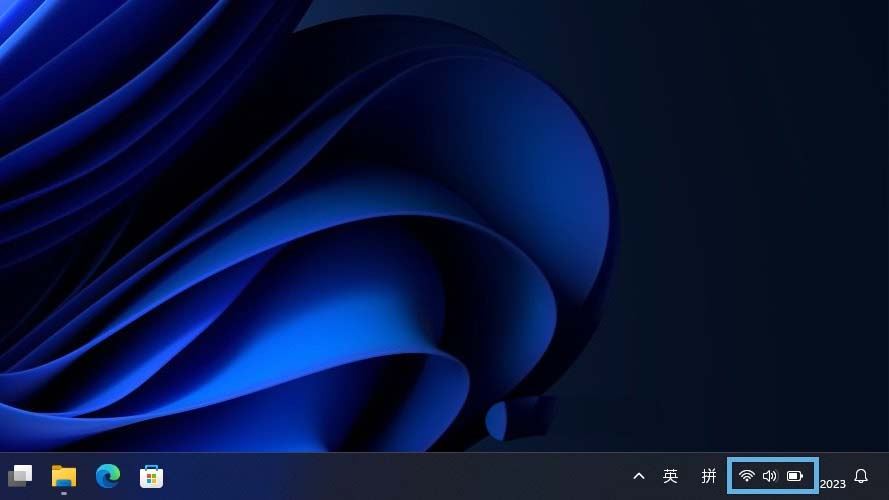The height and width of the screenshot is (500, 889).
Task: Click the battery status tray icon
Action: [x=795, y=476]
